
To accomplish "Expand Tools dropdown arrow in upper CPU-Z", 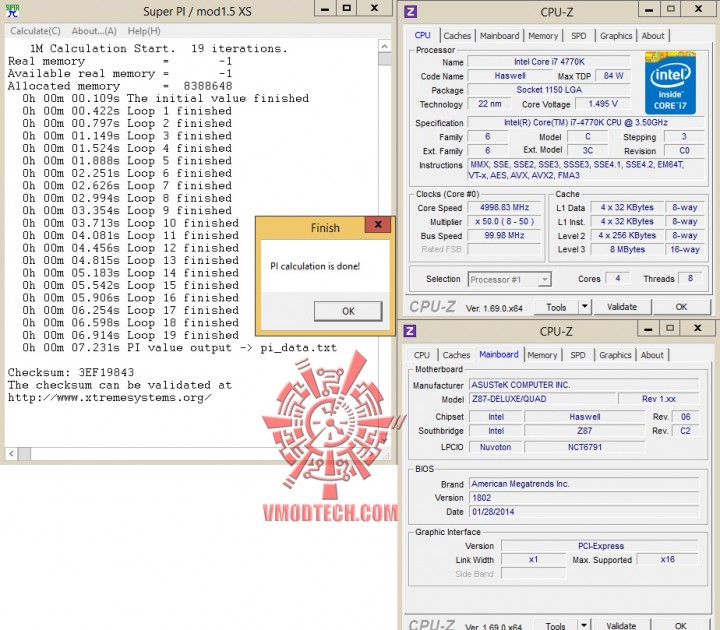I will [585, 306].
